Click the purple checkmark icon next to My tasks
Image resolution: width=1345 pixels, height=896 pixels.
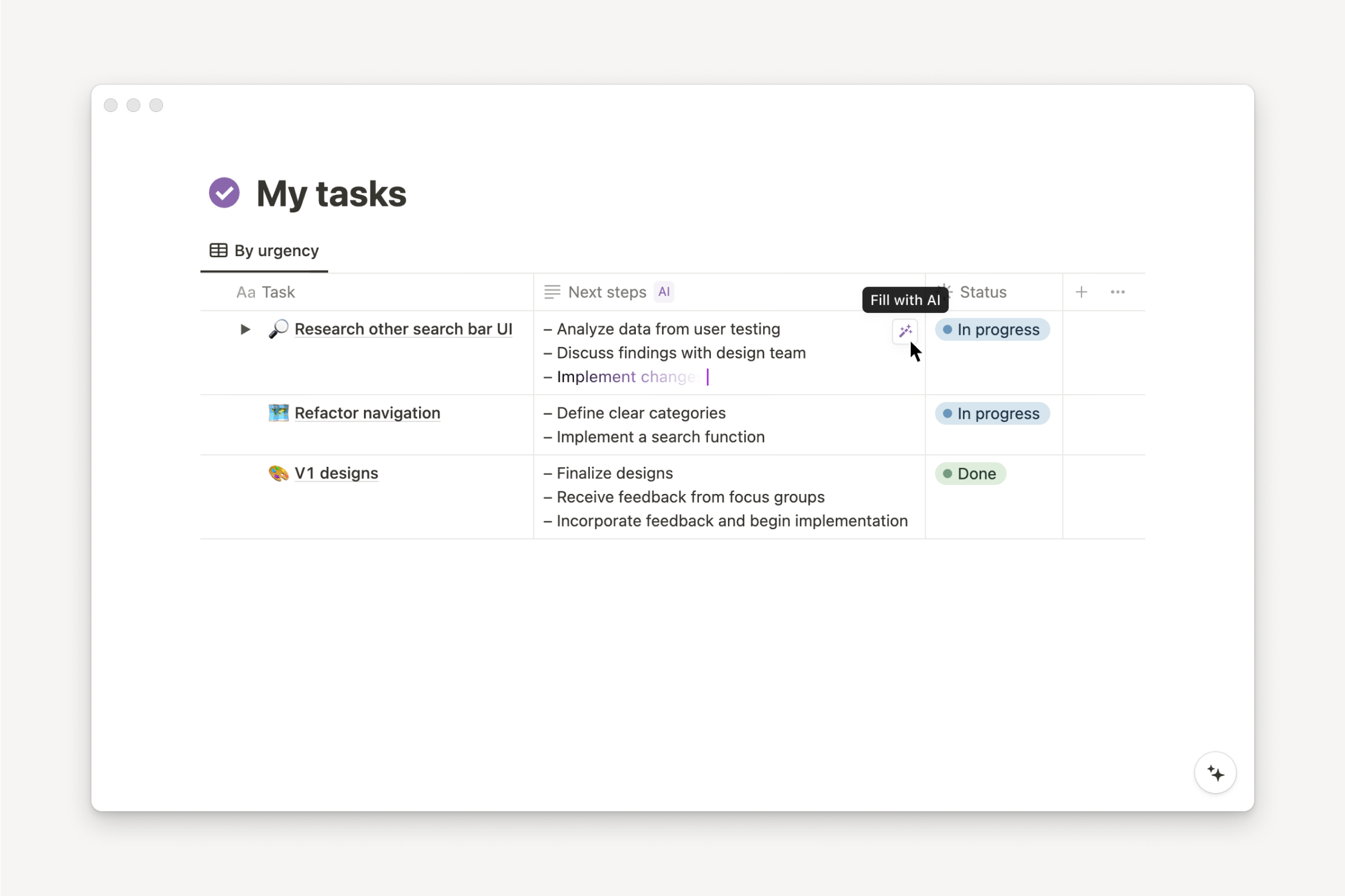click(x=223, y=192)
